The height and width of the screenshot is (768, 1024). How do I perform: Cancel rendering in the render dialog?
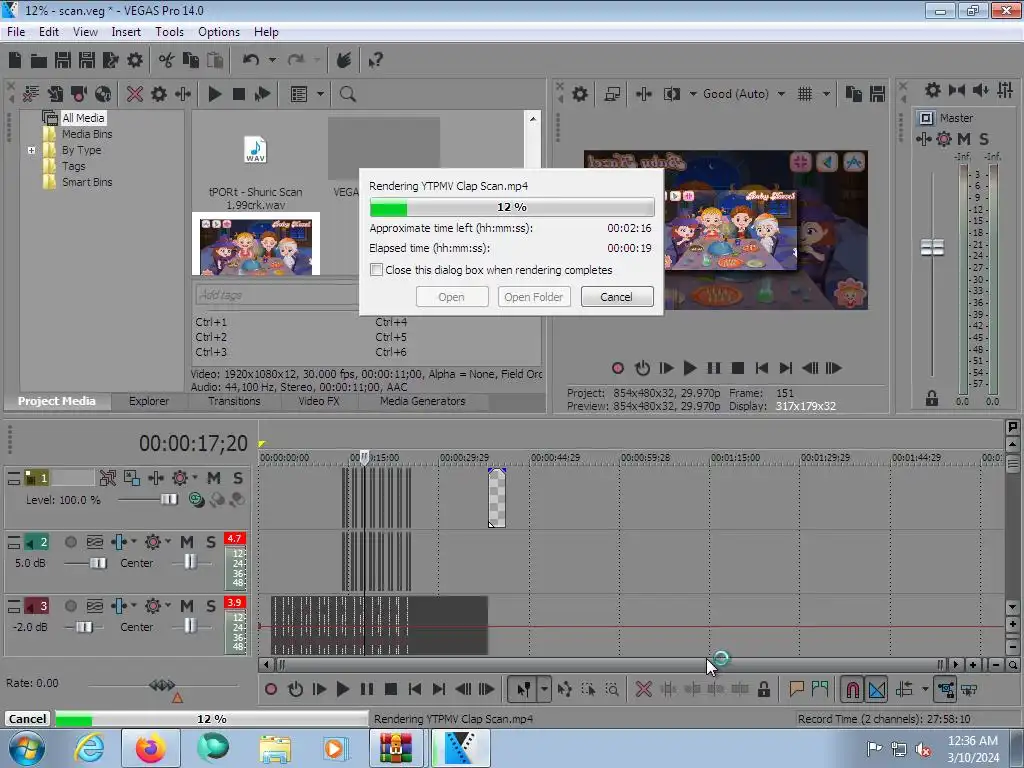(x=616, y=297)
